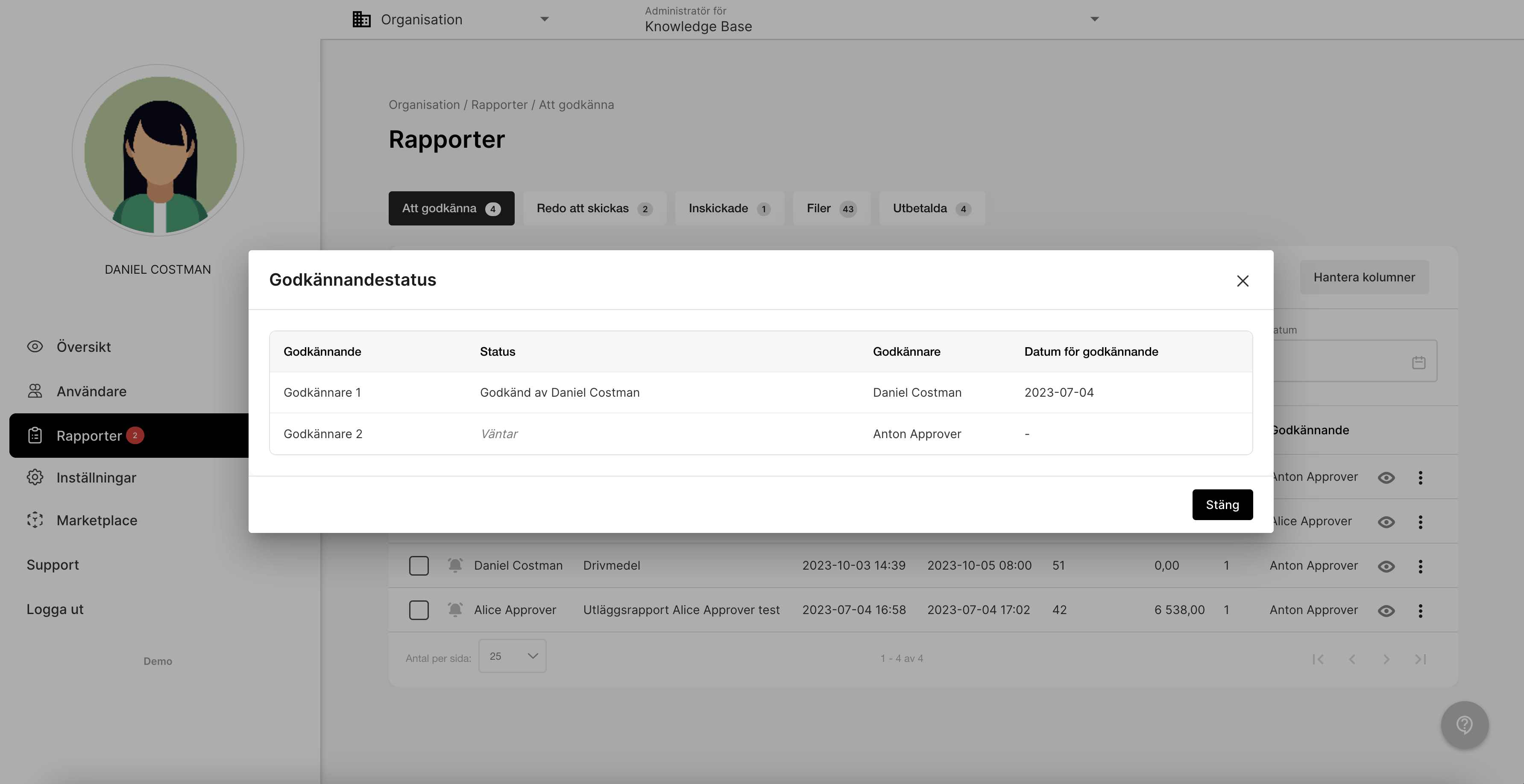This screenshot has height=784, width=1524.
Task: Open more options for Utläggsrapport row
Action: point(1421,610)
